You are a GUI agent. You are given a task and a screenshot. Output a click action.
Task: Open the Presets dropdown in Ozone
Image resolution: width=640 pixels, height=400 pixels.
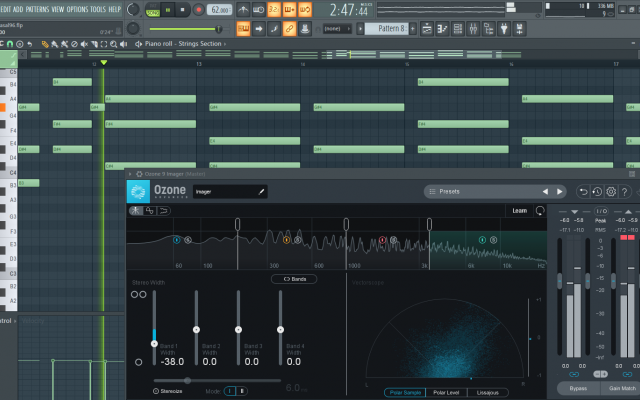tap(497, 191)
